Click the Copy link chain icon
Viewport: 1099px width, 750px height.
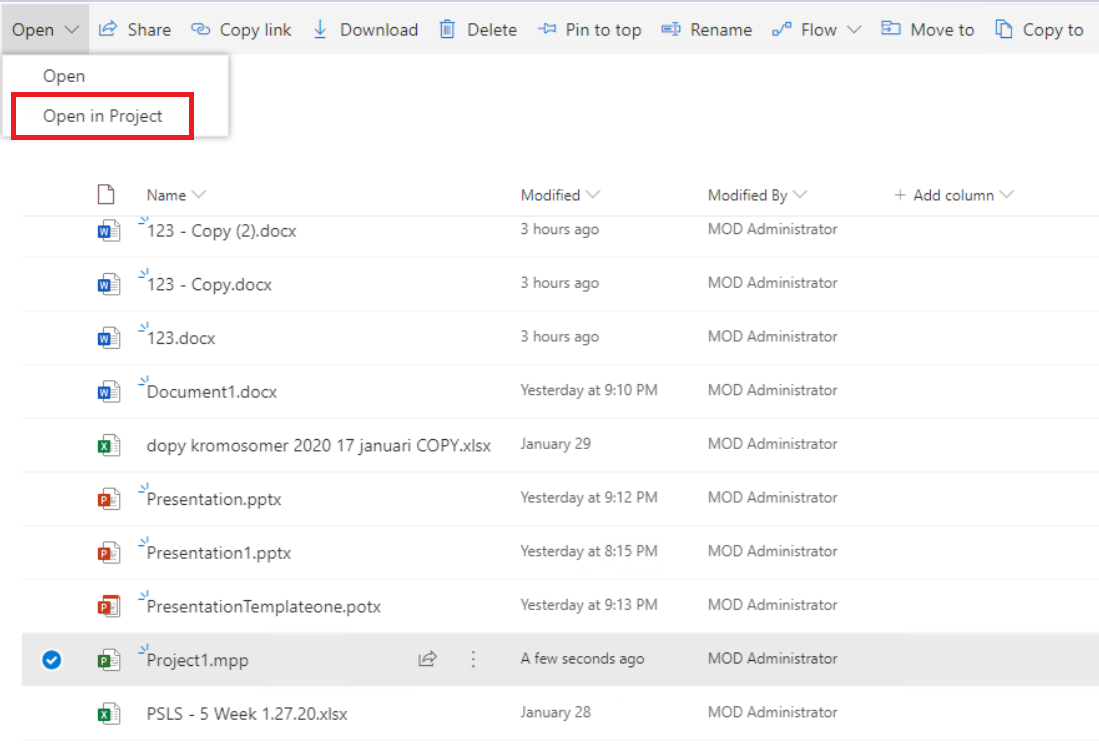(x=200, y=29)
